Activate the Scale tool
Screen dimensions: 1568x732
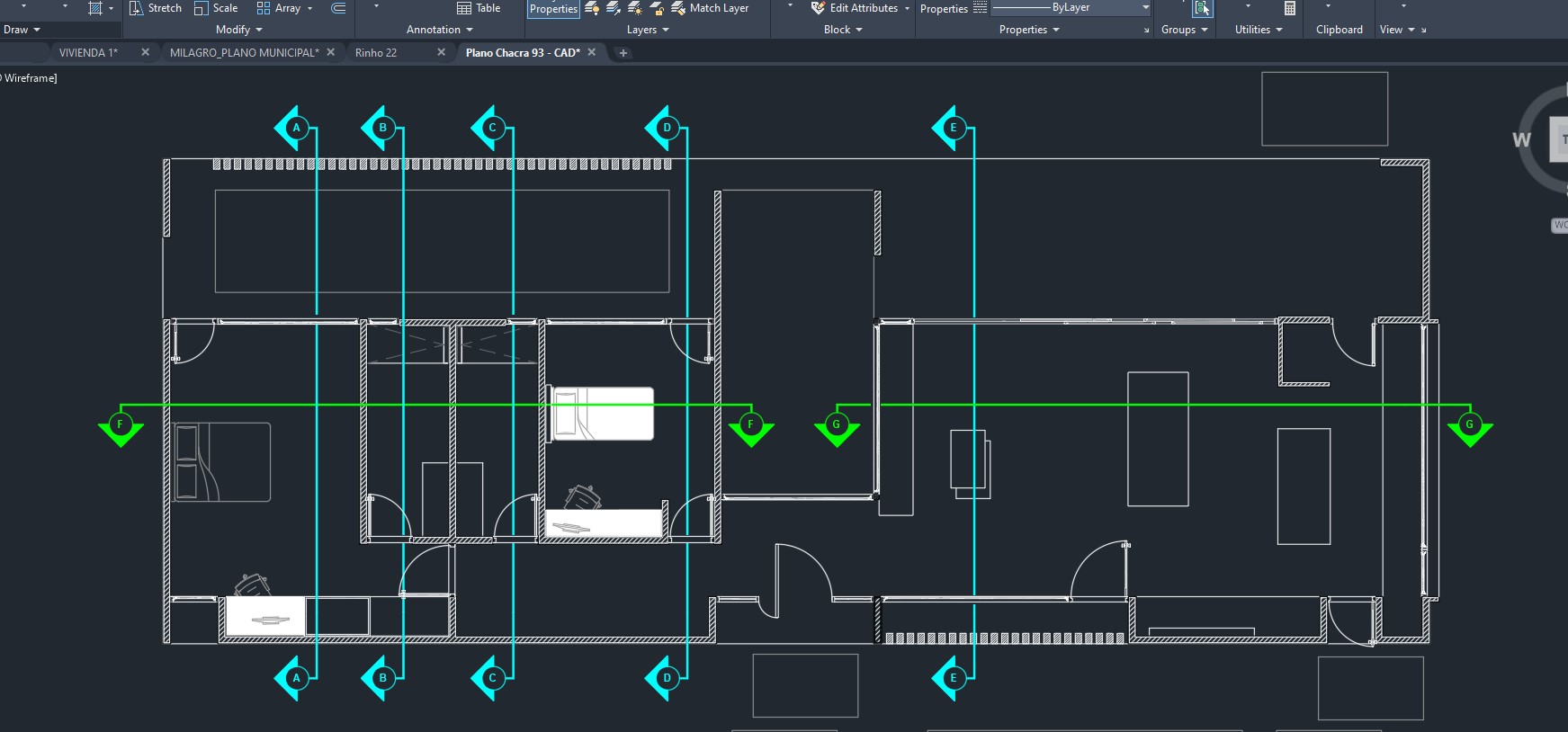pos(216,8)
